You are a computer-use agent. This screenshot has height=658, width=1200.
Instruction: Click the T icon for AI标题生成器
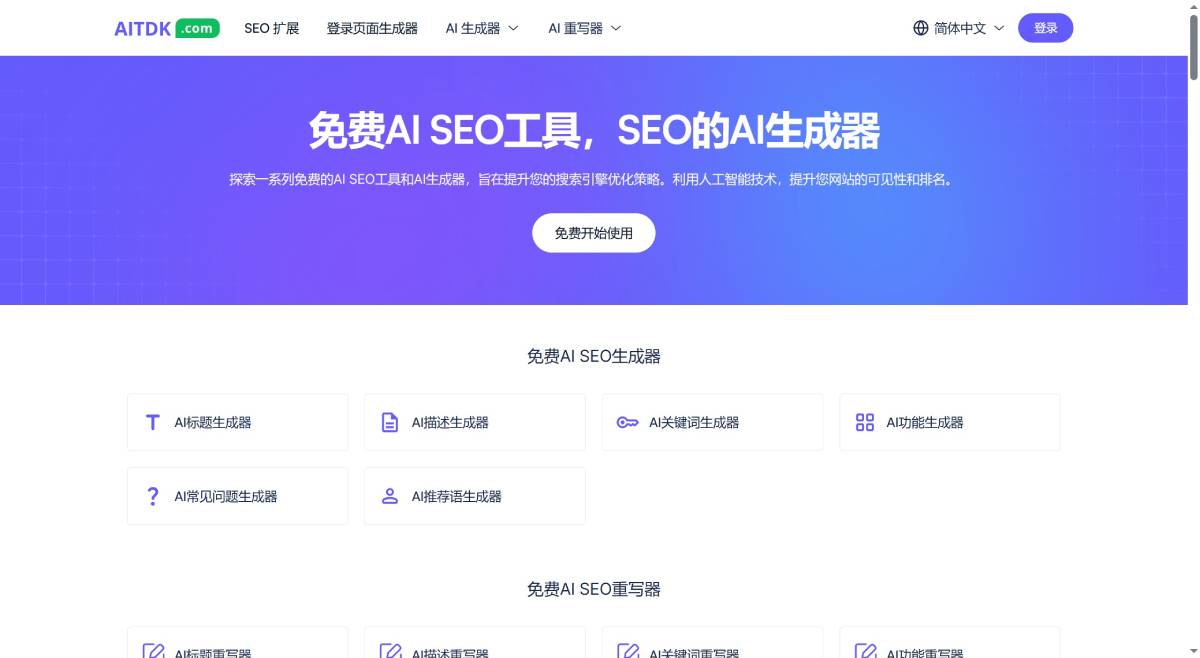coord(152,422)
